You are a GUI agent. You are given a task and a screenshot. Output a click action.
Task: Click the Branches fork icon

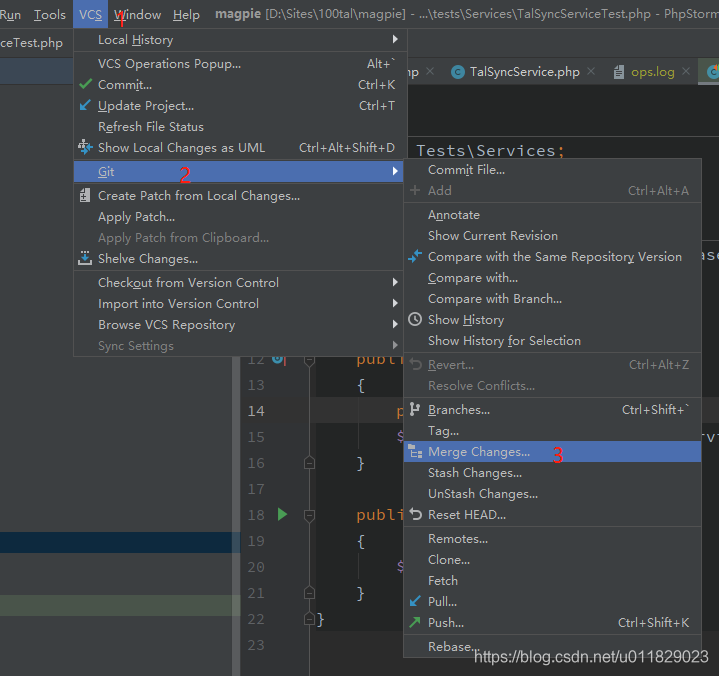click(415, 409)
